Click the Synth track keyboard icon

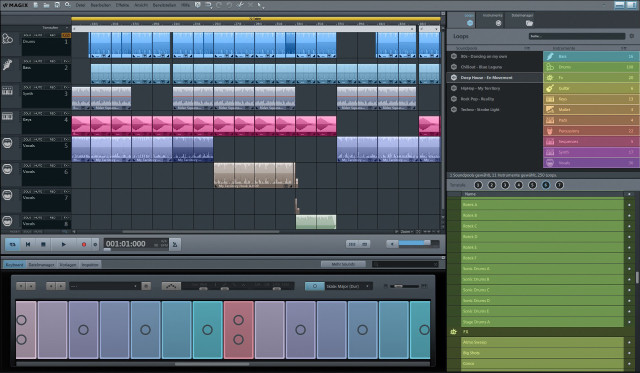[x=7, y=91]
